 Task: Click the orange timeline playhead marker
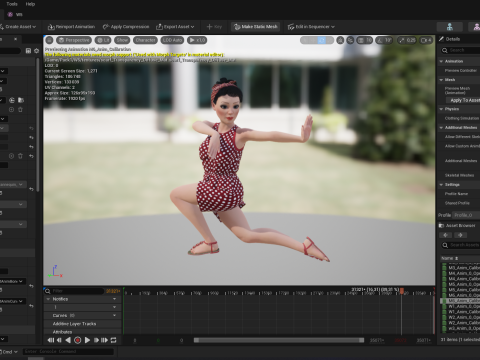click(402, 291)
